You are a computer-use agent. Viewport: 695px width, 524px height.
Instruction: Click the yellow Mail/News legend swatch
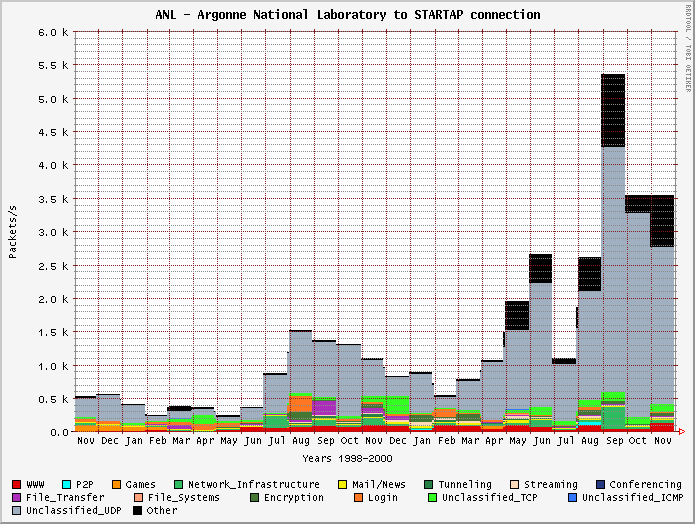(x=342, y=485)
